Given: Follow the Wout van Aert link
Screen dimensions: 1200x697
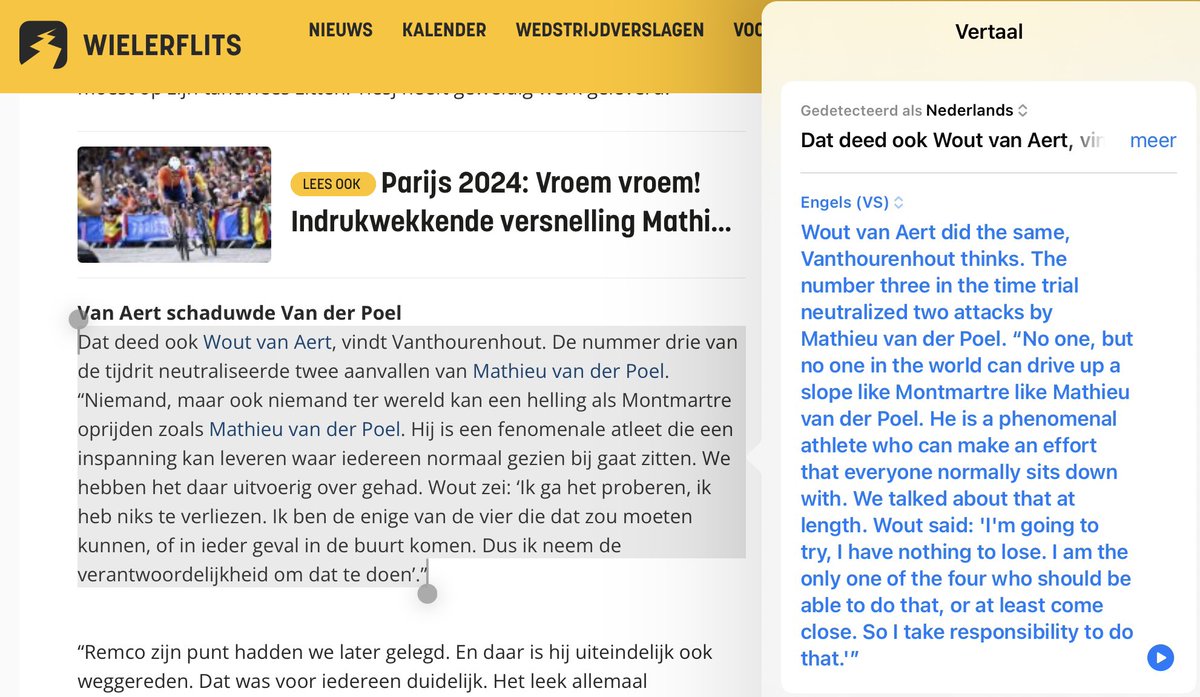Looking at the screenshot, I should [267, 342].
